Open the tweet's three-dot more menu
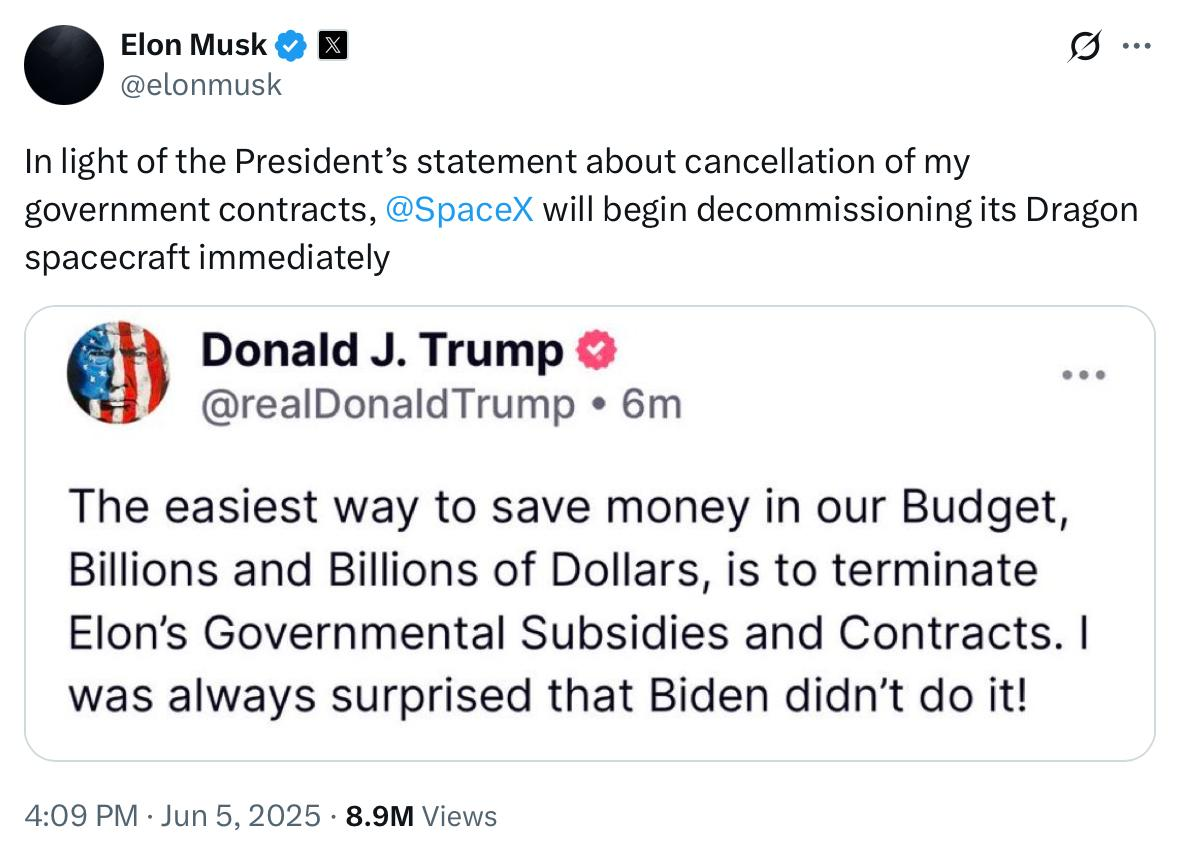Screen dimensions: 1185x862 tap(1136, 46)
